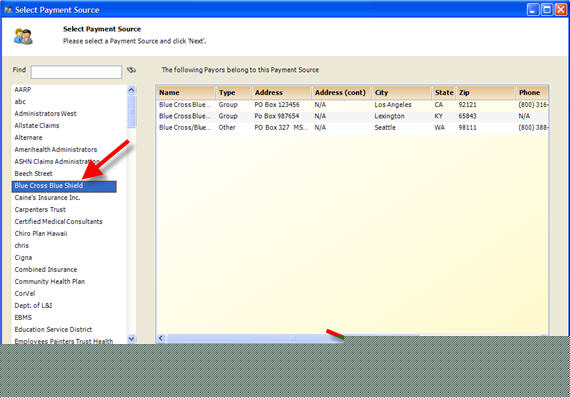
Task: Click the PO Box 123456 address cell
Action: [x=277, y=105]
